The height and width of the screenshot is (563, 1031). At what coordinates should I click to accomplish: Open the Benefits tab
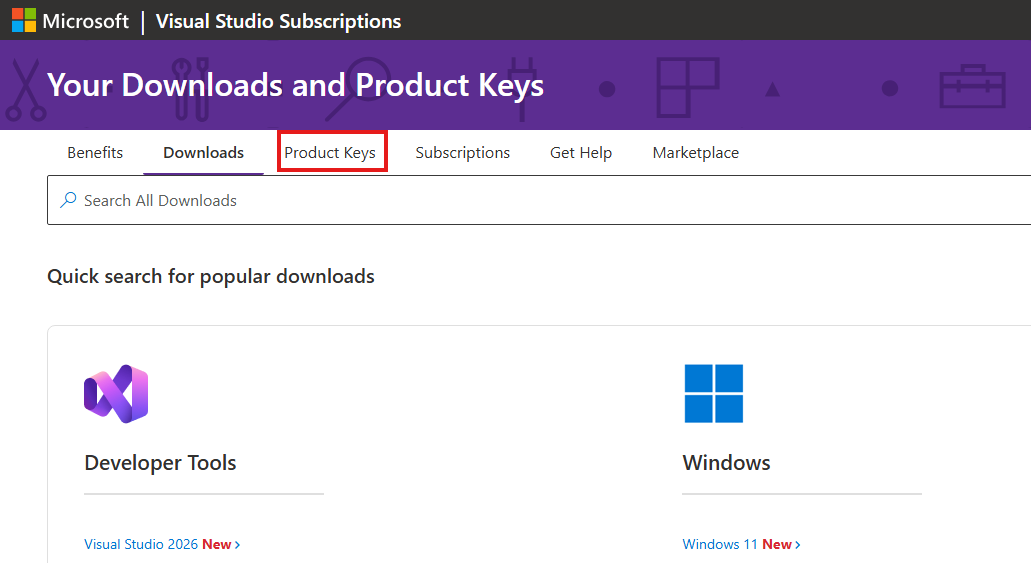pos(95,153)
